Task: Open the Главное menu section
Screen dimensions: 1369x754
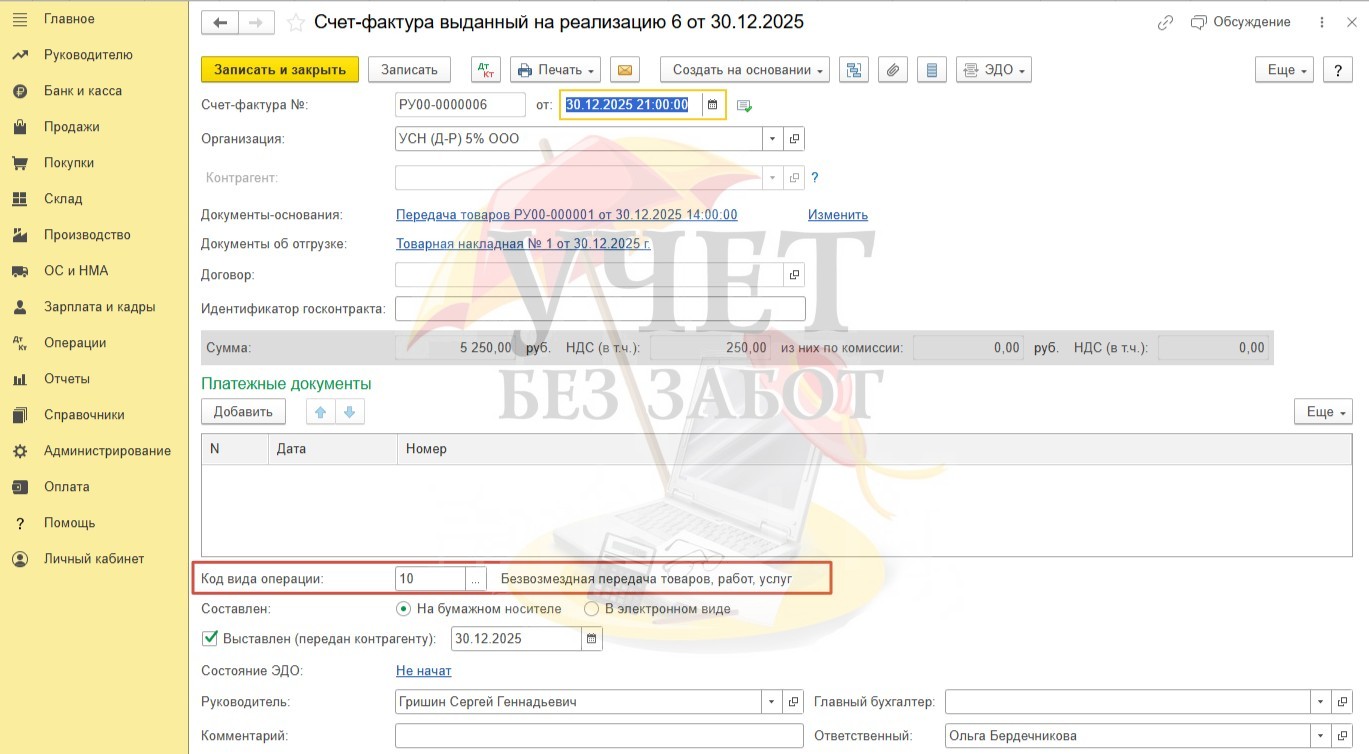Action: (x=69, y=19)
